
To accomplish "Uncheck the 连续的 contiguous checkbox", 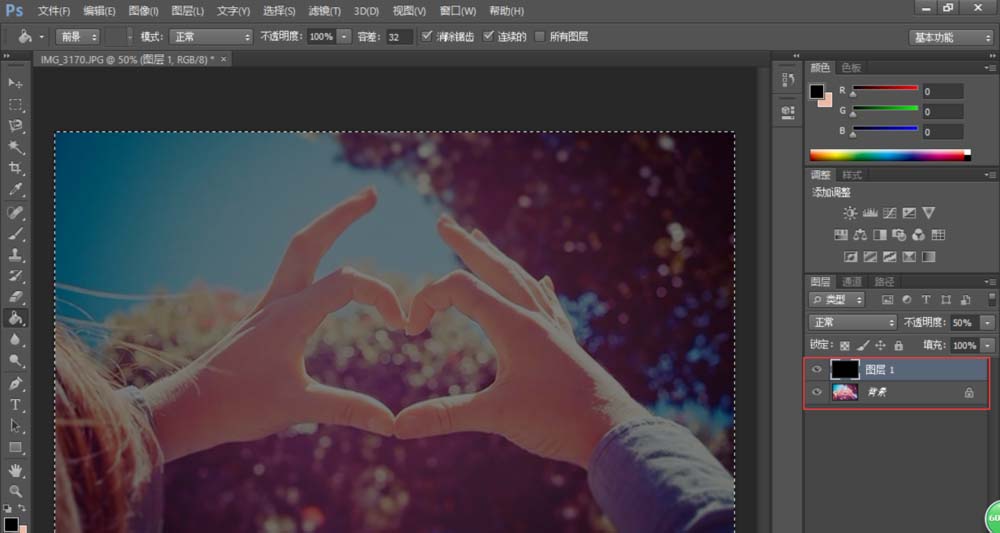I will click(489, 36).
